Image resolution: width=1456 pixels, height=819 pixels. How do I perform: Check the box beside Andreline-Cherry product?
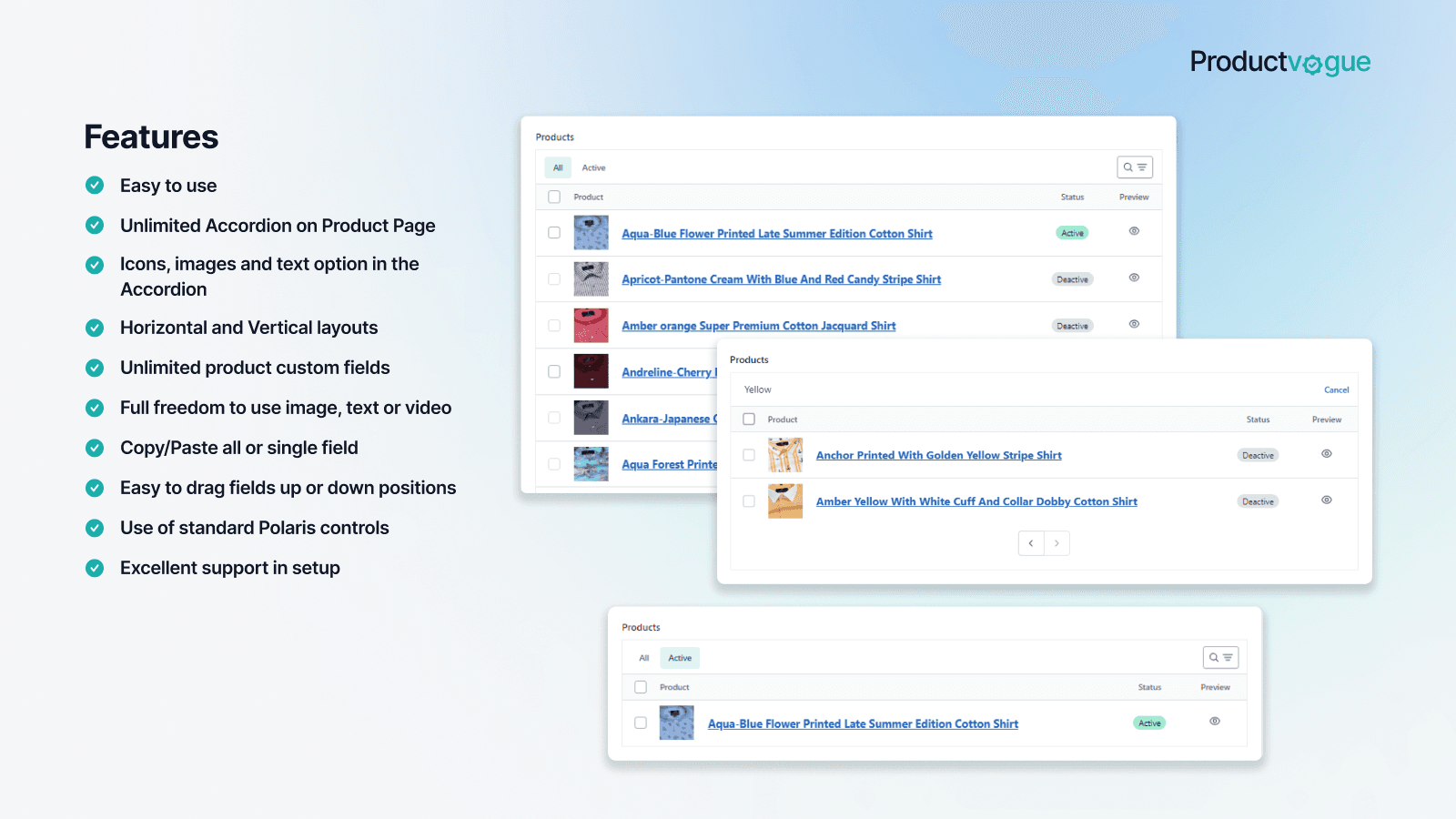[x=554, y=371]
